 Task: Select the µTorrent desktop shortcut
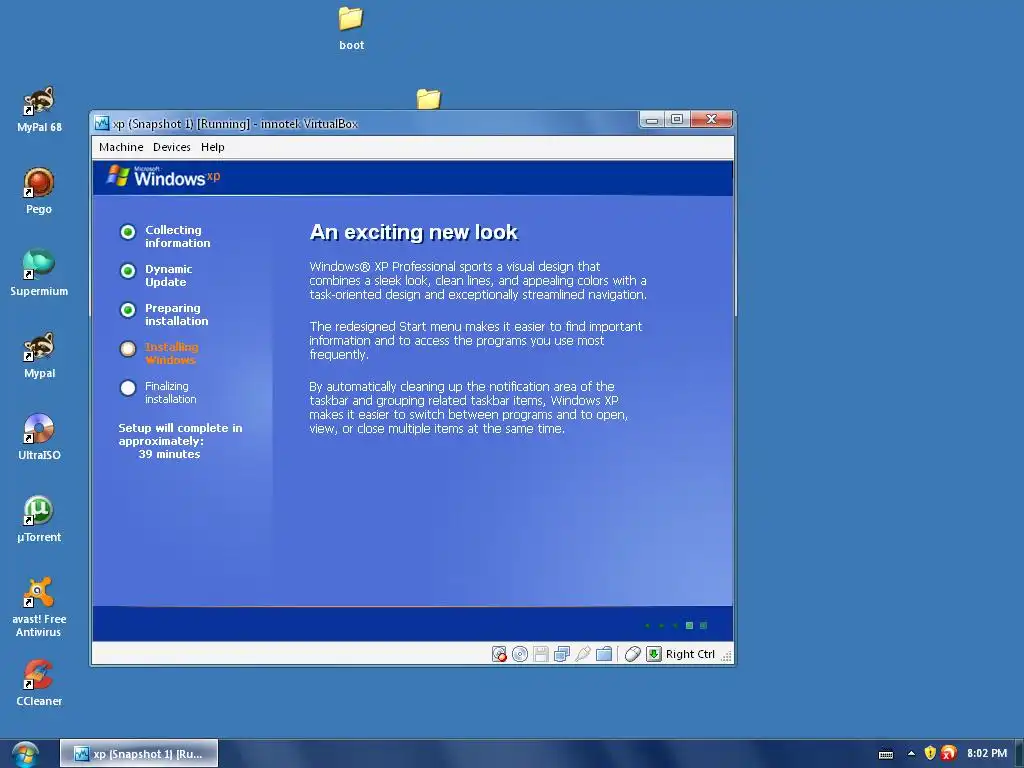tap(39, 519)
